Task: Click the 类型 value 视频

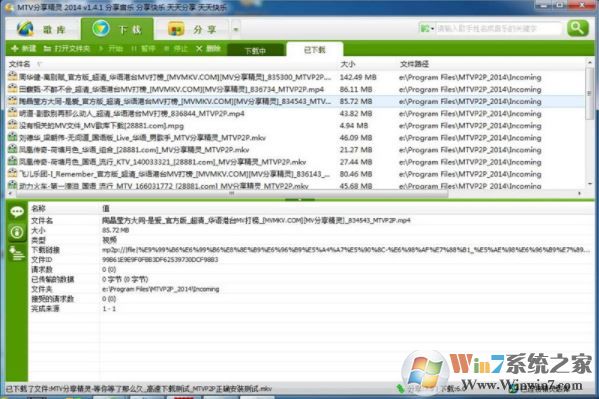Action: (109, 240)
